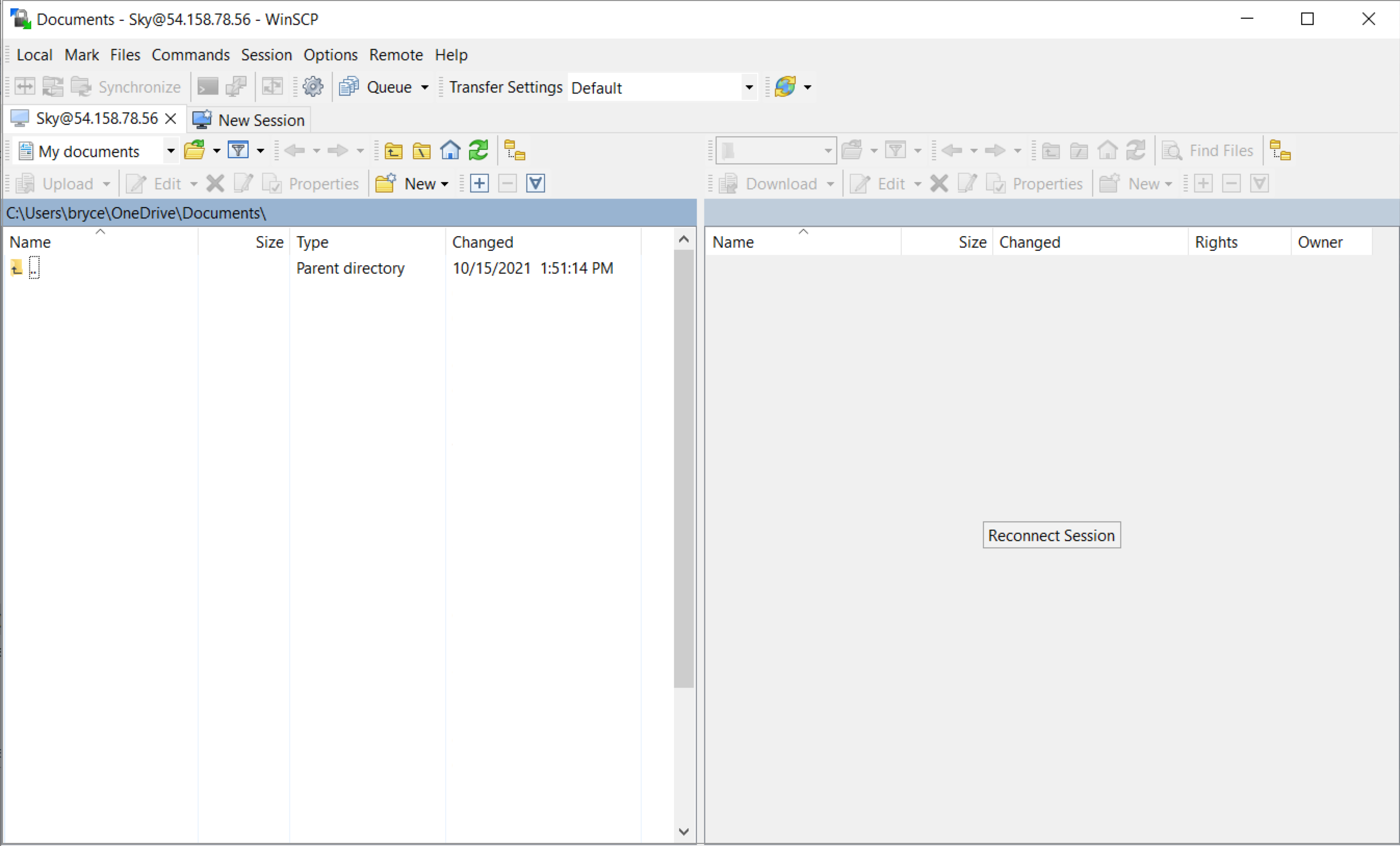Expand the globe icon dropdown arrow
This screenshot has width=1400, height=846.
click(807, 87)
